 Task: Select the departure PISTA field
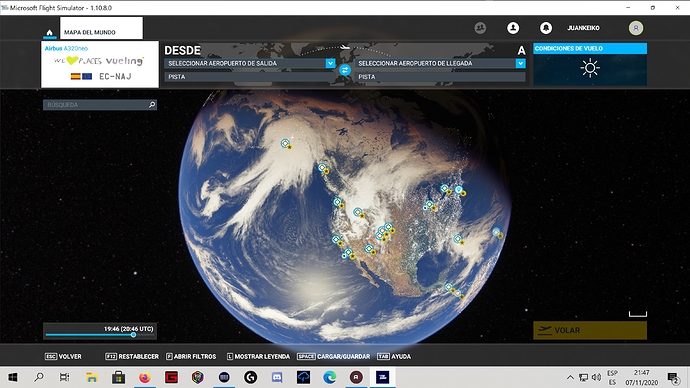[x=250, y=77]
